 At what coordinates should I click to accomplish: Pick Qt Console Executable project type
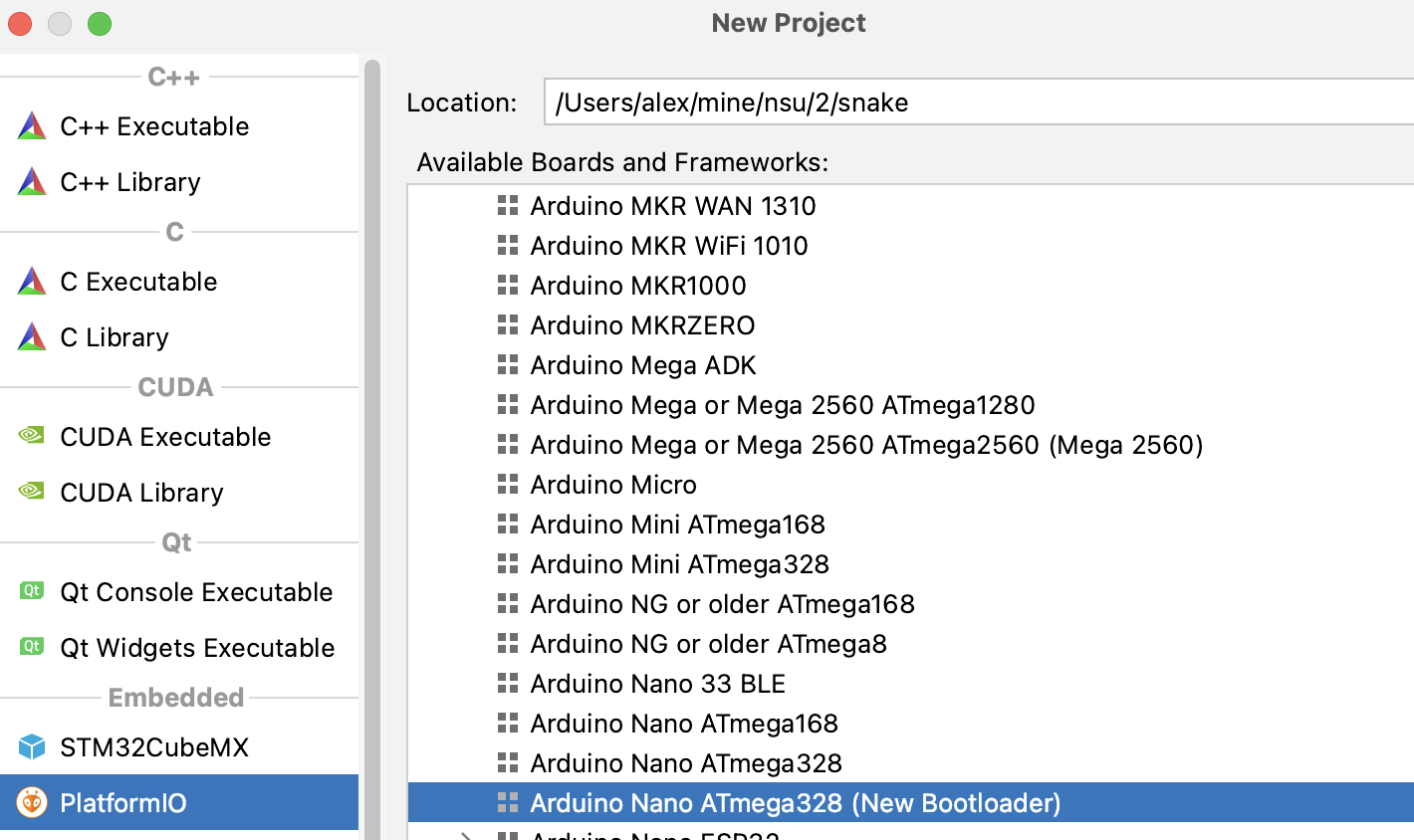[x=179, y=592]
